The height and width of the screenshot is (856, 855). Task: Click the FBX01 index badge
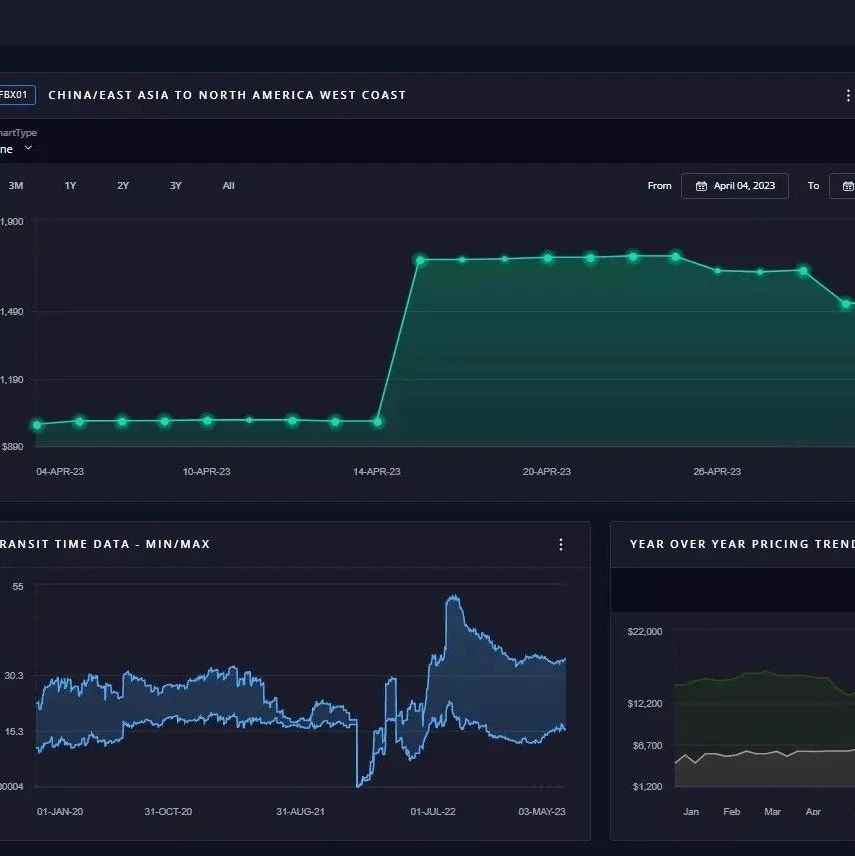16,95
